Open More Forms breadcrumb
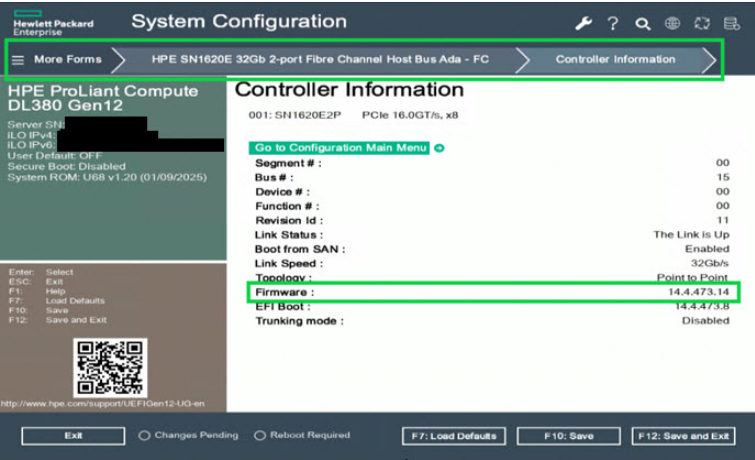Image resolution: width=755 pixels, height=460 pixels. click(67, 59)
